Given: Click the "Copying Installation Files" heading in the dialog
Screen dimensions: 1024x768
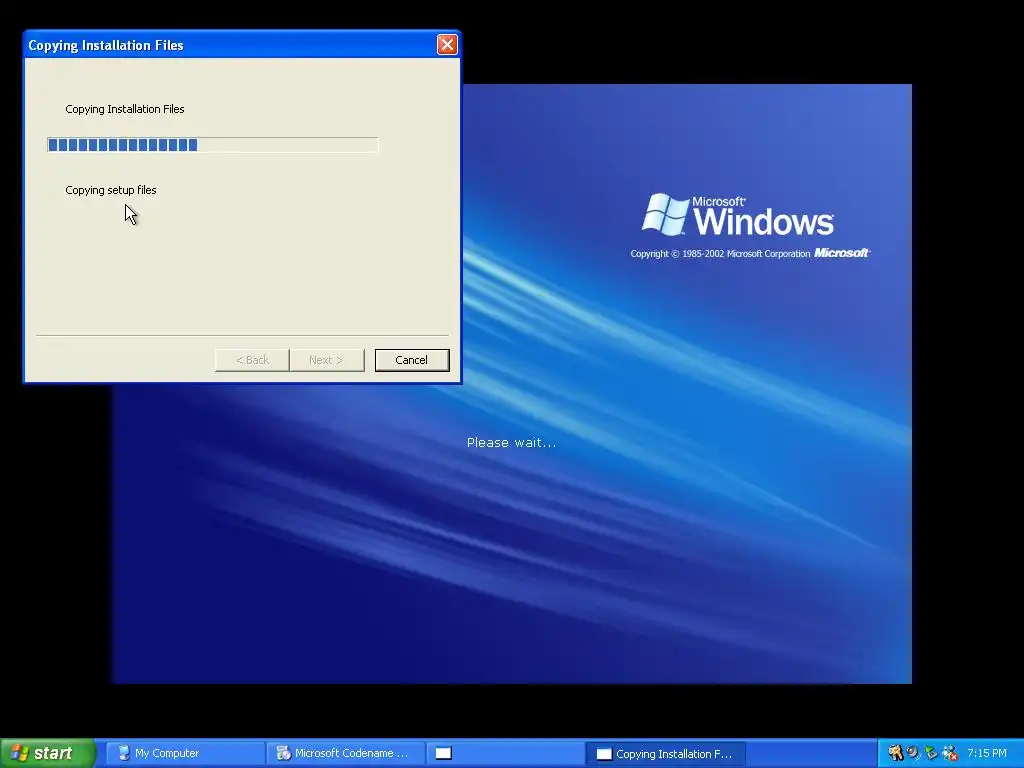Looking at the screenshot, I should tap(125, 109).
